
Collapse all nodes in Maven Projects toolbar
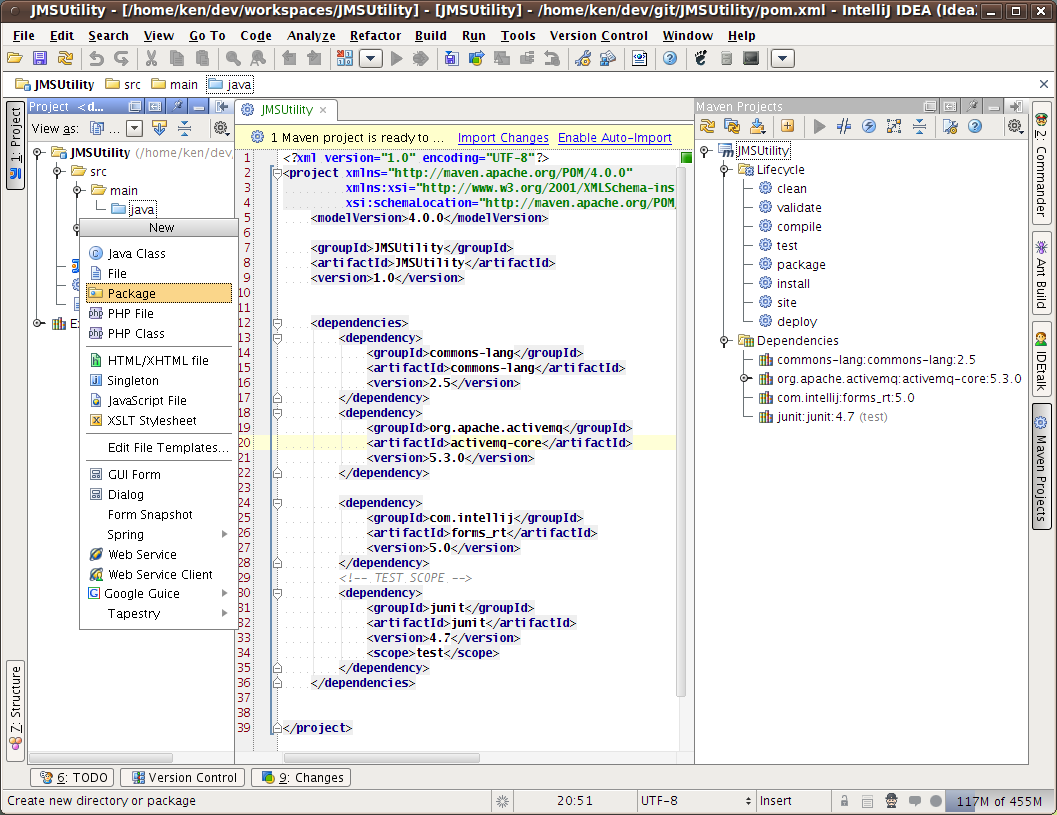(x=919, y=126)
